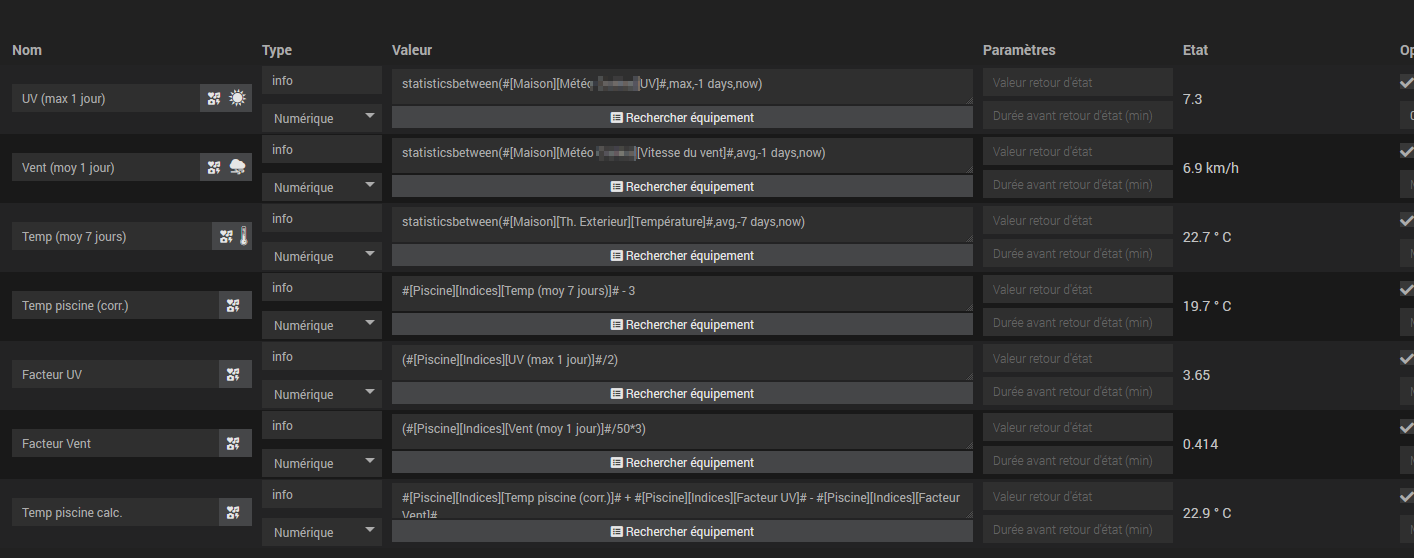Toggle the options checkbox in the Vent row
The height and width of the screenshot is (558, 1414).
1406,152
